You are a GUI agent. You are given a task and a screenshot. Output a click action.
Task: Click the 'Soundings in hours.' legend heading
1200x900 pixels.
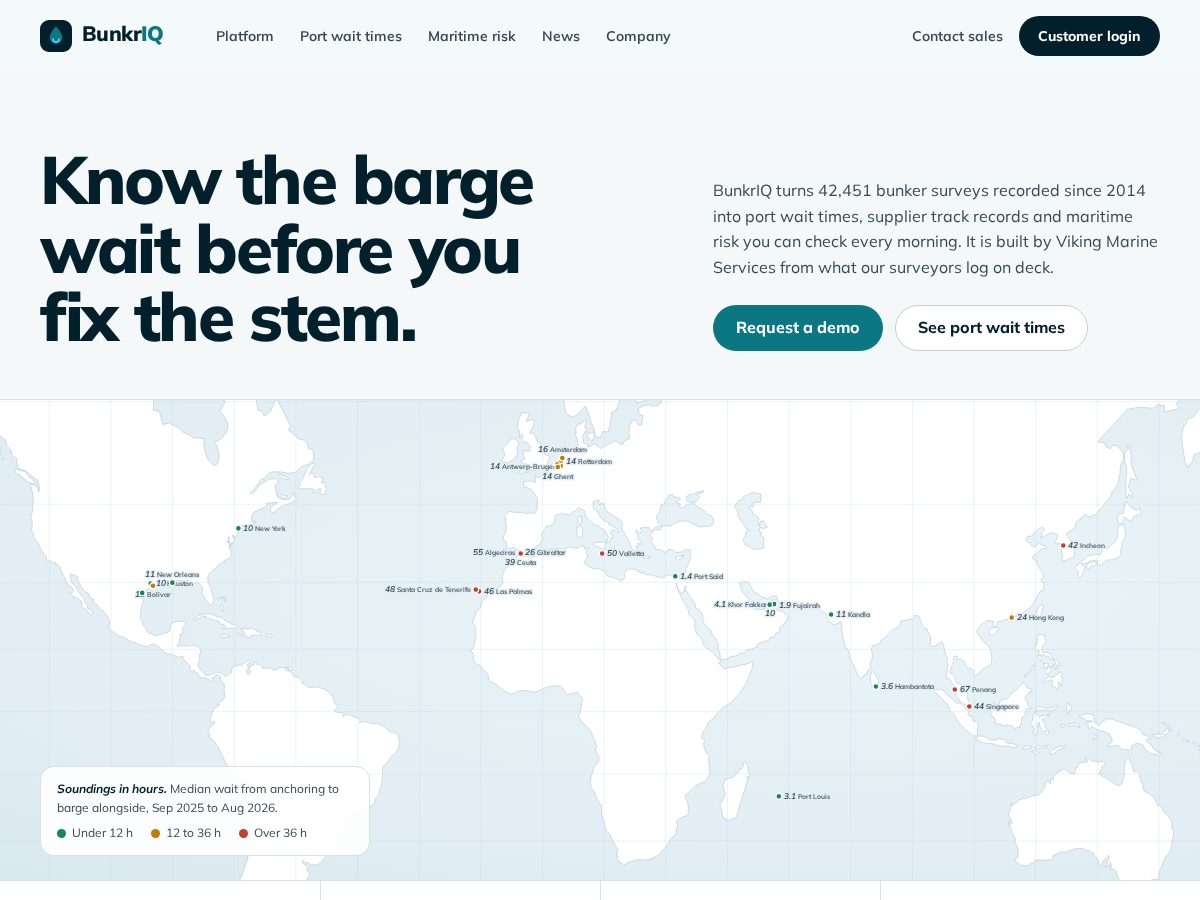point(112,789)
